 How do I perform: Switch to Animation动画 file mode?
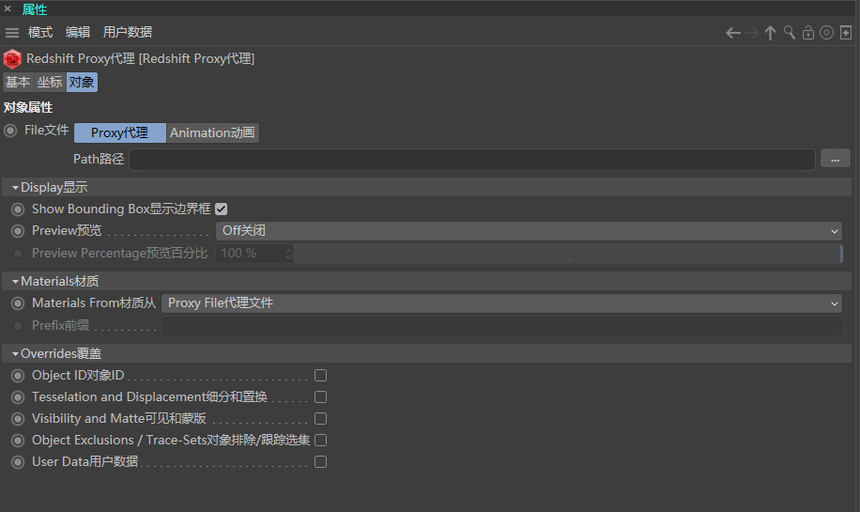[212, 133]
